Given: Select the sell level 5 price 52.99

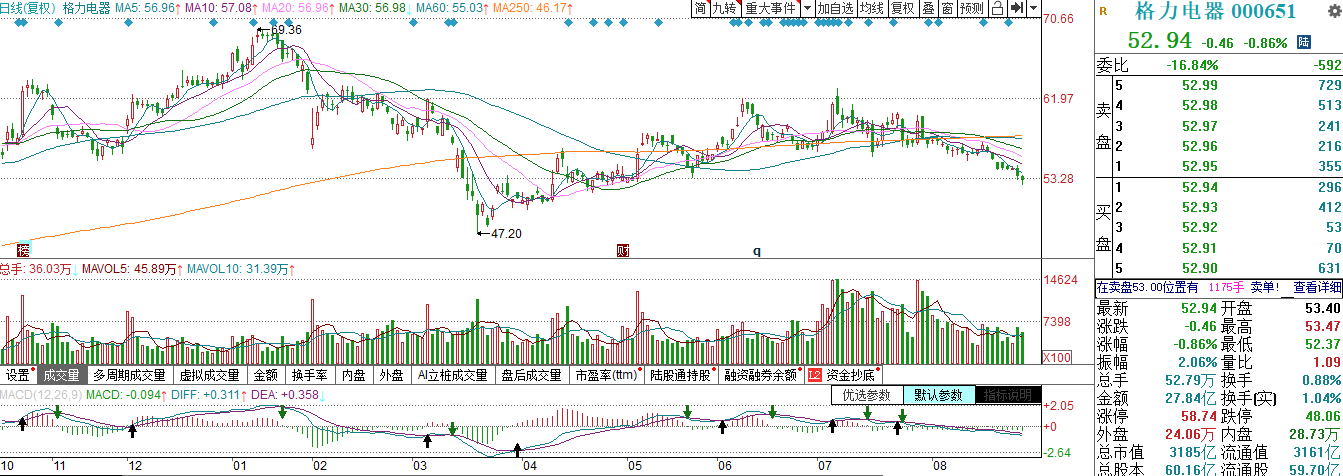Looking at the screenshot, I should pos(1199,86).
